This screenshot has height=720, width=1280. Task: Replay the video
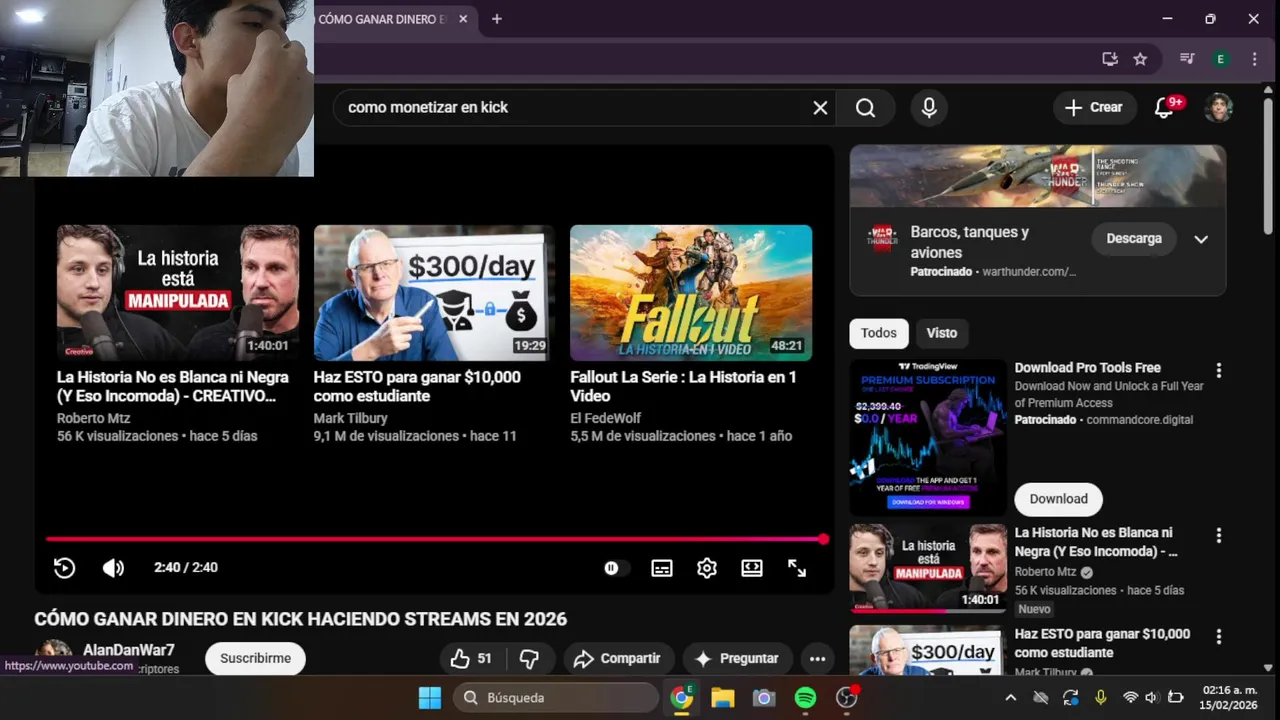(64, 567)
